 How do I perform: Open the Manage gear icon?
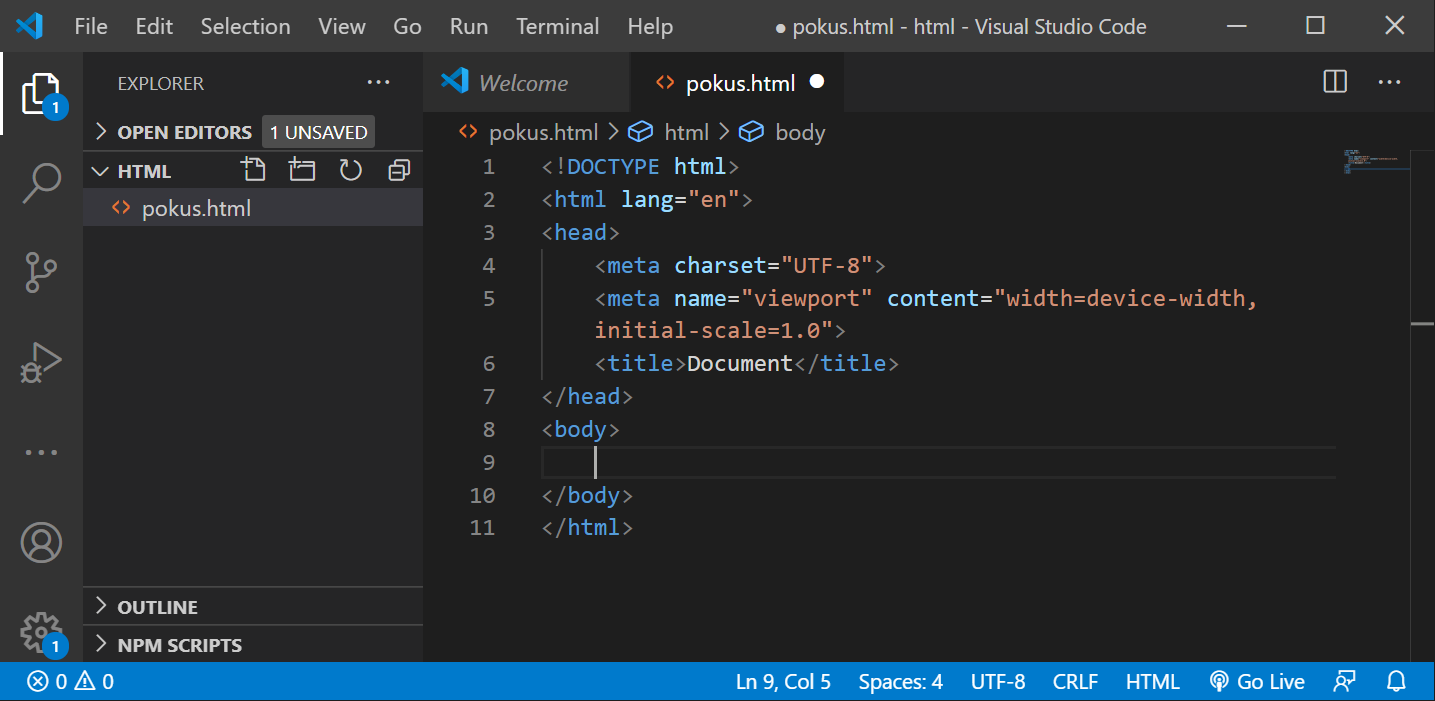(x=41, y=632)
